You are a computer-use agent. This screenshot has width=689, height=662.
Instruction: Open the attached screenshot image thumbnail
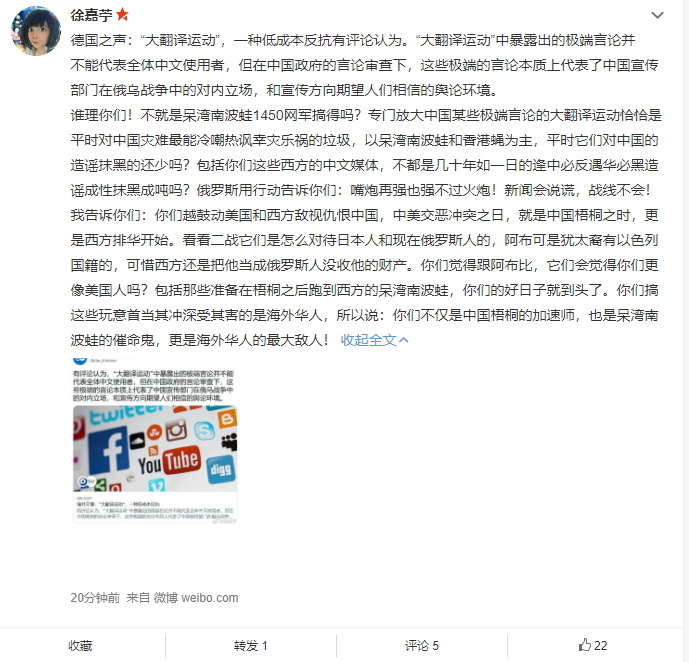click(155, 441)
